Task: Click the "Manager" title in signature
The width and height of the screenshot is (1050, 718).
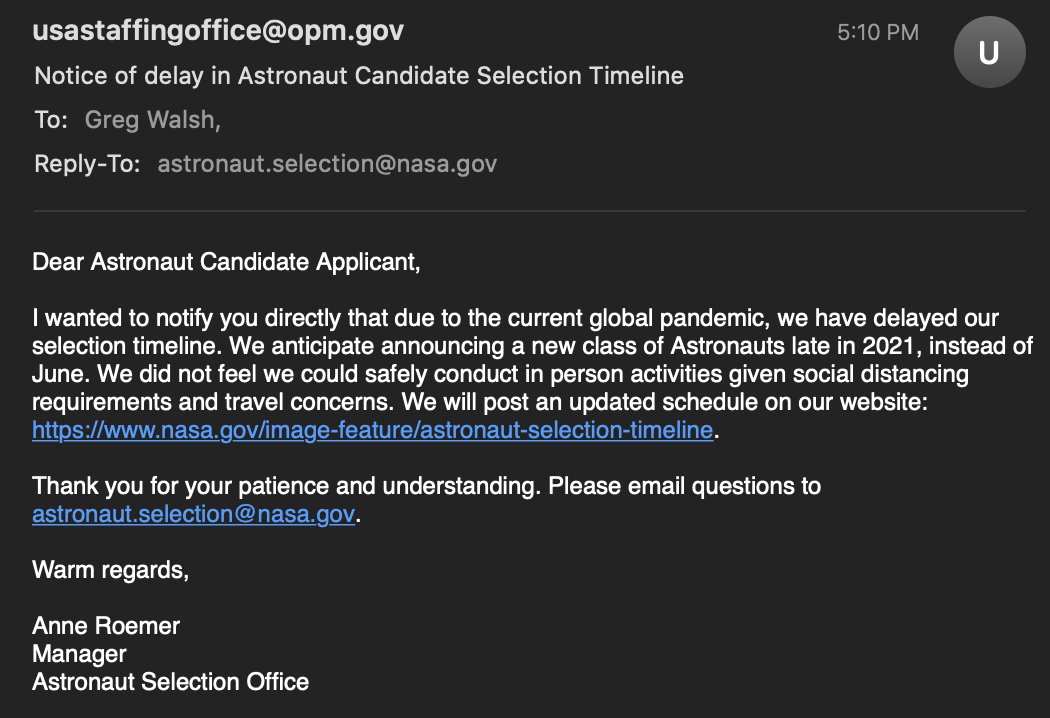Action: tap(79, 654)
